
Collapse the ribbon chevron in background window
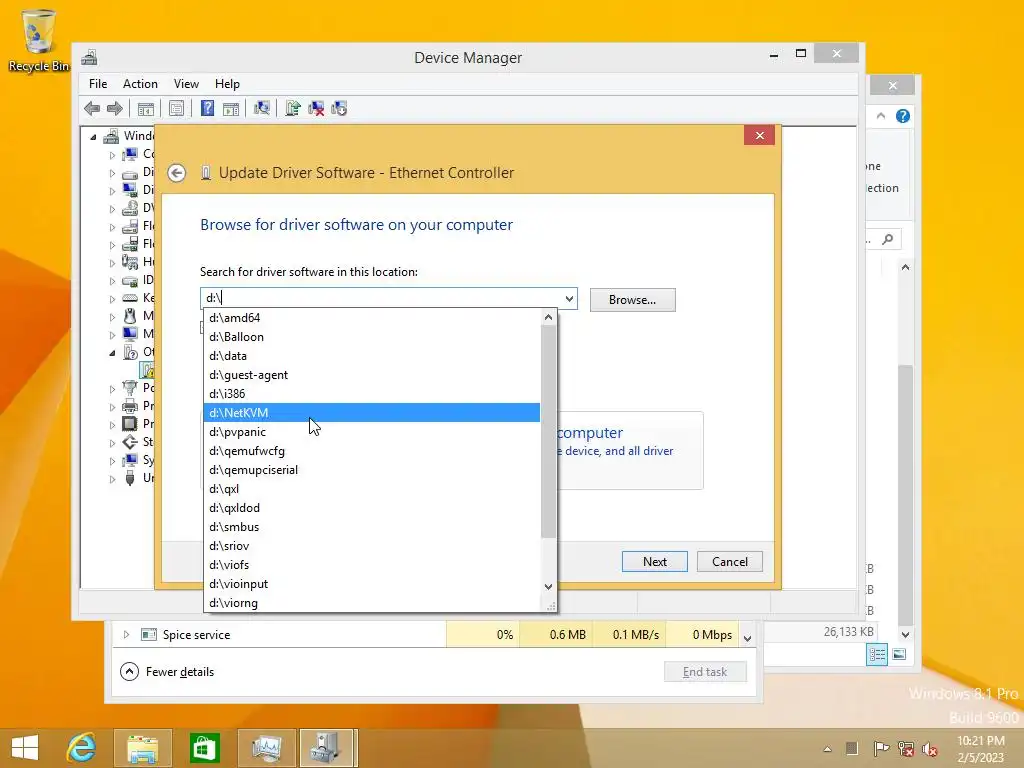click(x=881, y=116)
